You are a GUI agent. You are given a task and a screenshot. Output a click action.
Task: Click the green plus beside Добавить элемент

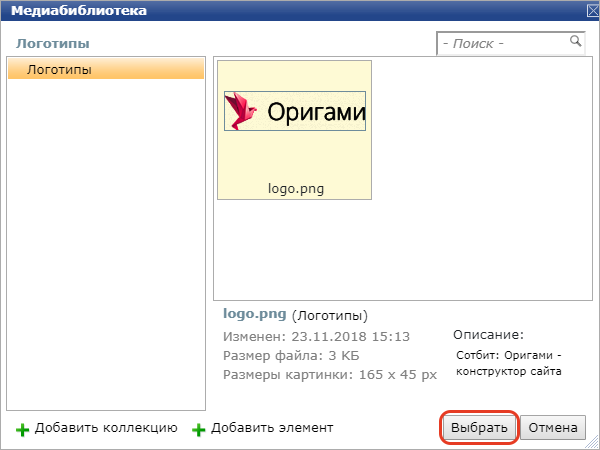tap(199, 430)
